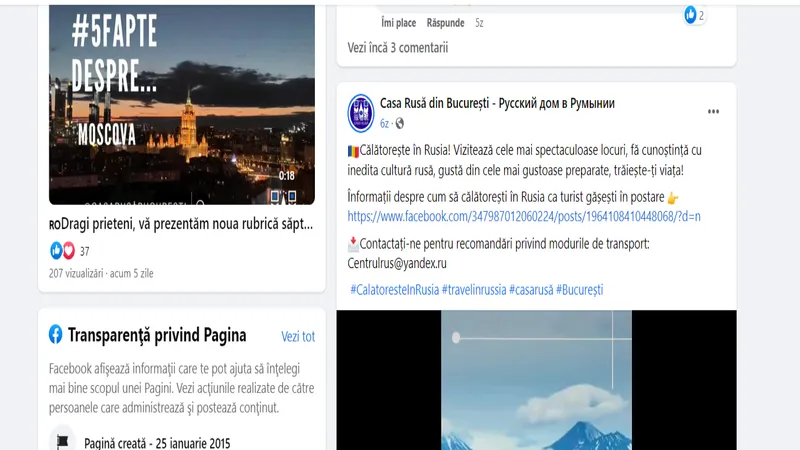Click the #București hashtag
The image size is (800, 450).
click(580, 290)
